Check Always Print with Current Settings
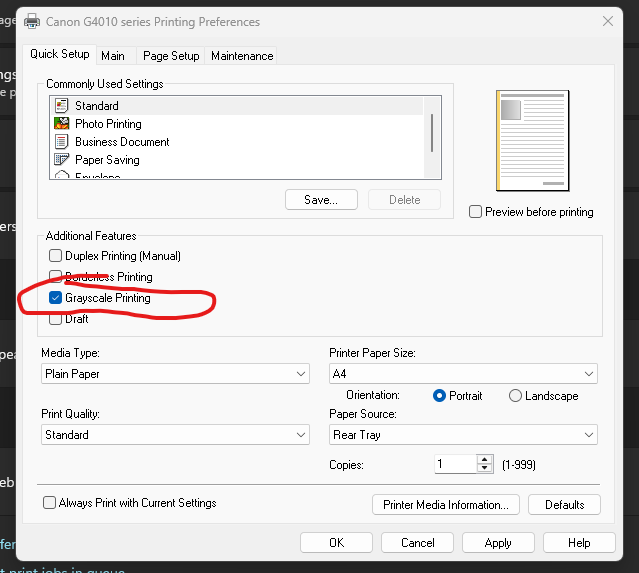This screenshot has height=573, width=639. [49, 502]
